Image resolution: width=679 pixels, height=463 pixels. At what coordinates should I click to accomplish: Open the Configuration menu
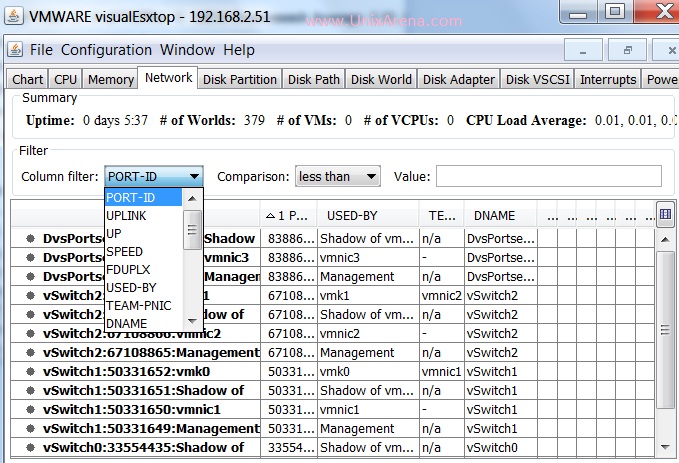click(x=106, y=50)
